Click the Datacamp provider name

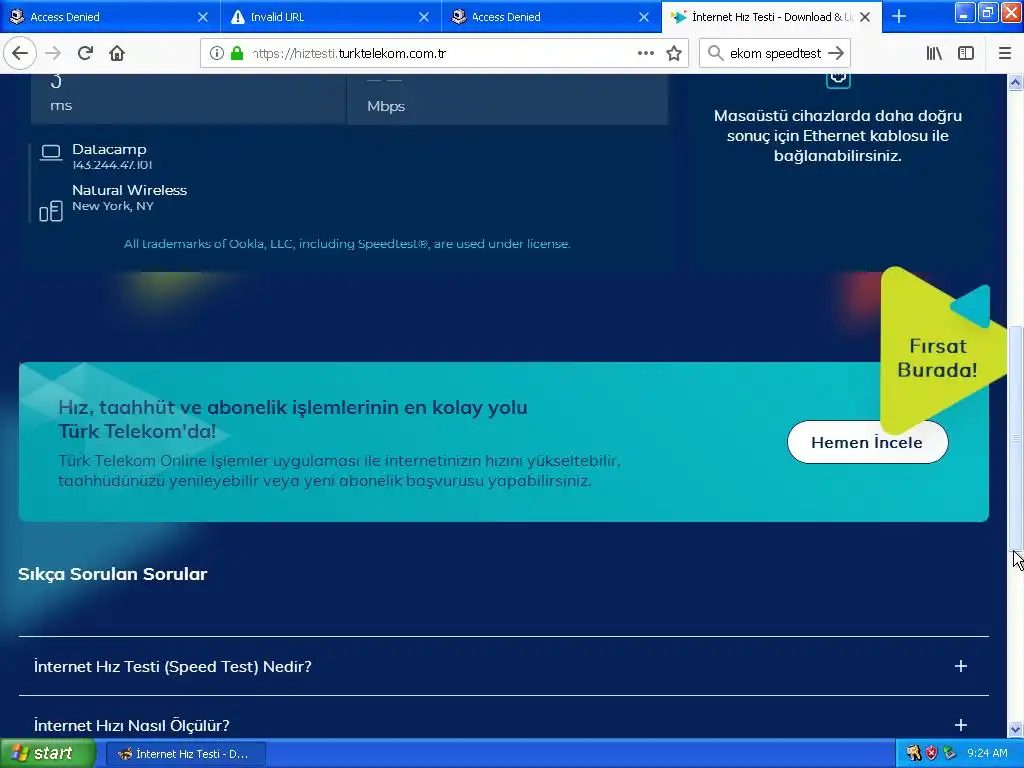(109, 149)
